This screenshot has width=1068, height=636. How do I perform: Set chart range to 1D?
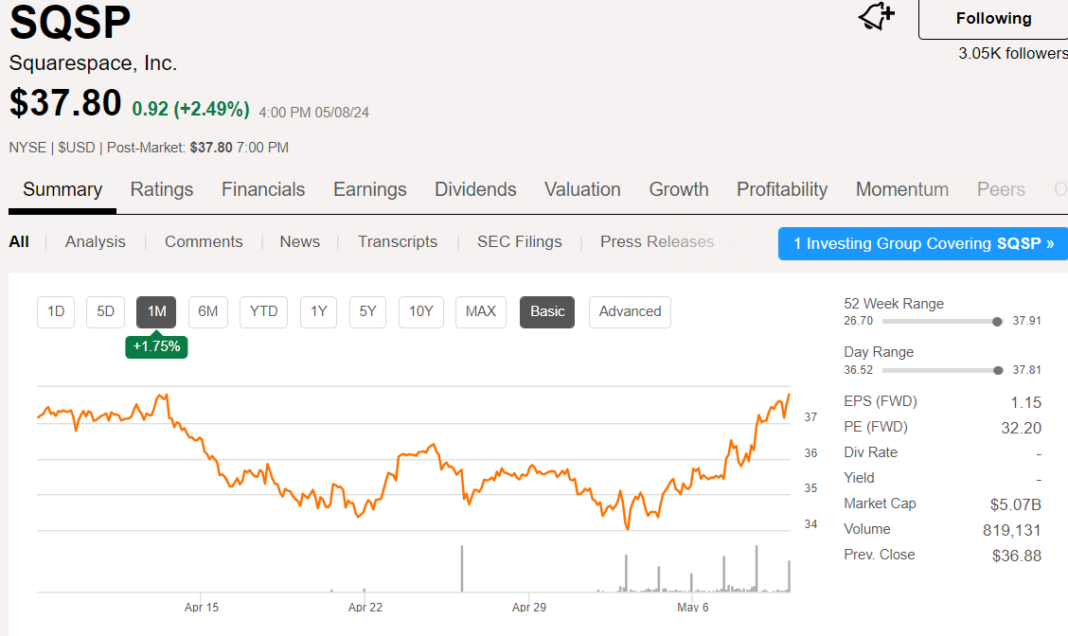[56, 312]
